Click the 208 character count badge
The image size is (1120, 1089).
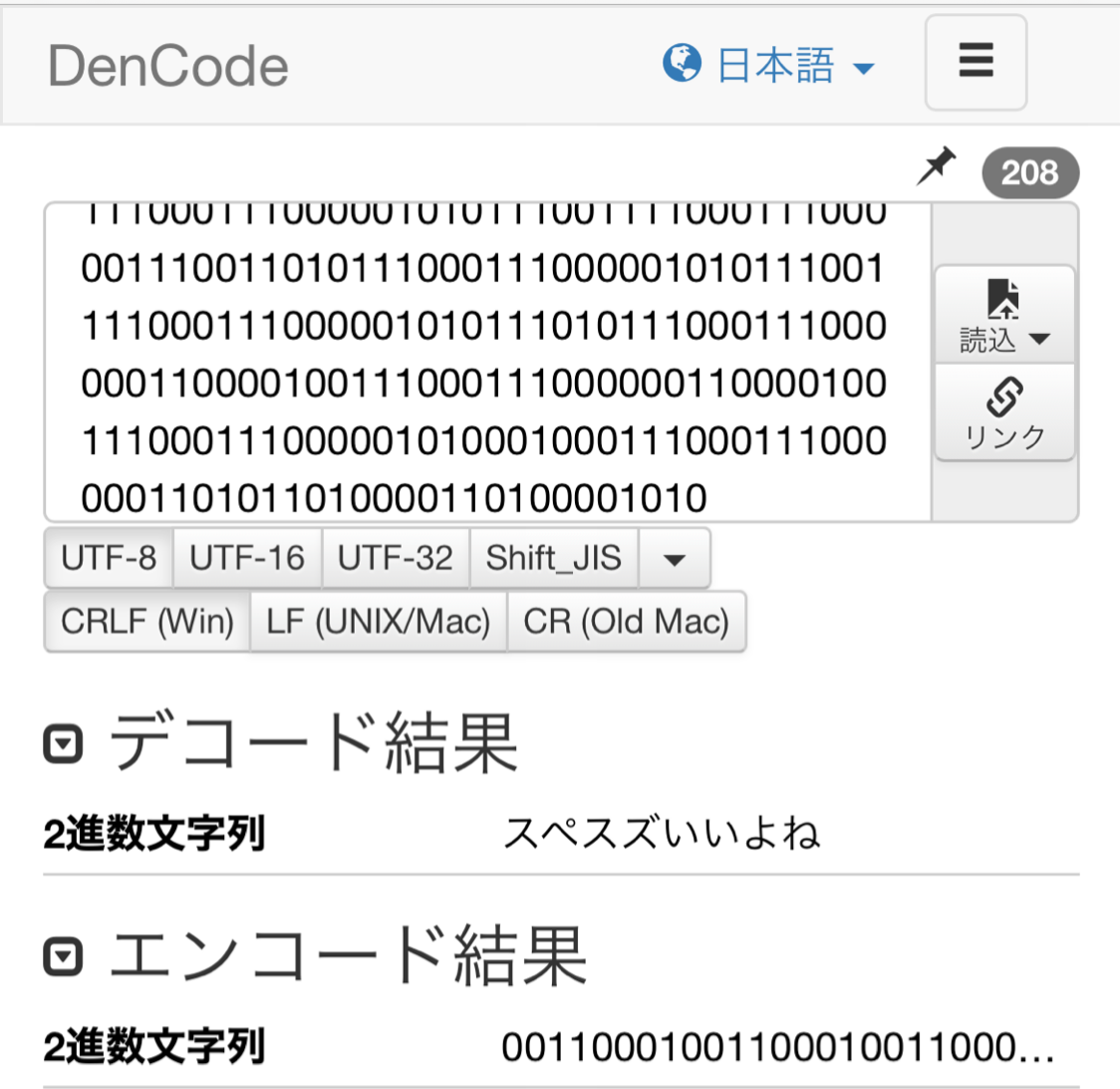point(1029,172)
